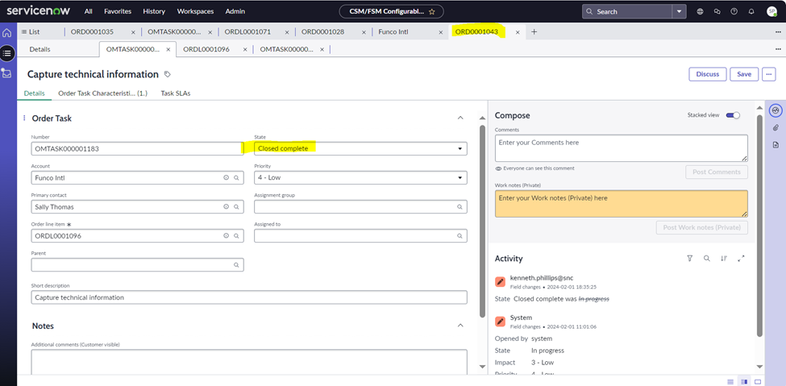Open Parent field lookup search icon
This screenshot has width=786, height=386.
236,265
